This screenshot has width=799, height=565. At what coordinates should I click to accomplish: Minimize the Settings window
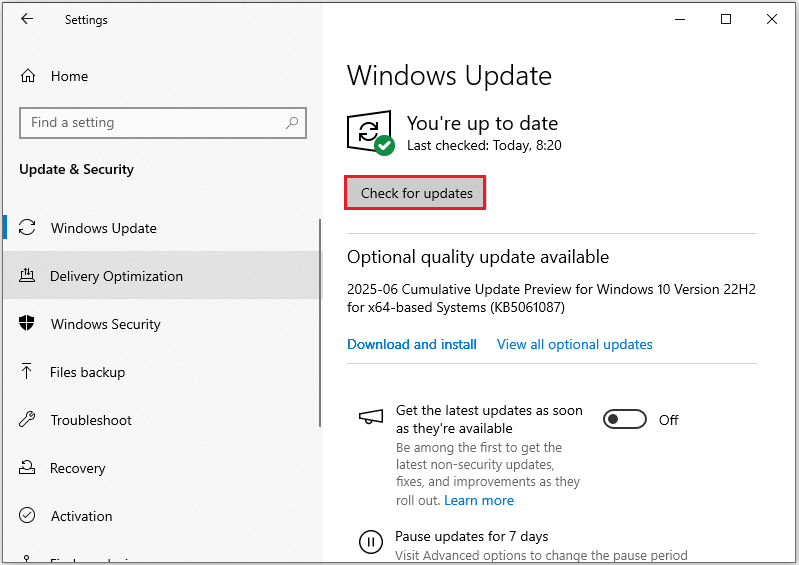pyautogui.click(x=680, y=19)
